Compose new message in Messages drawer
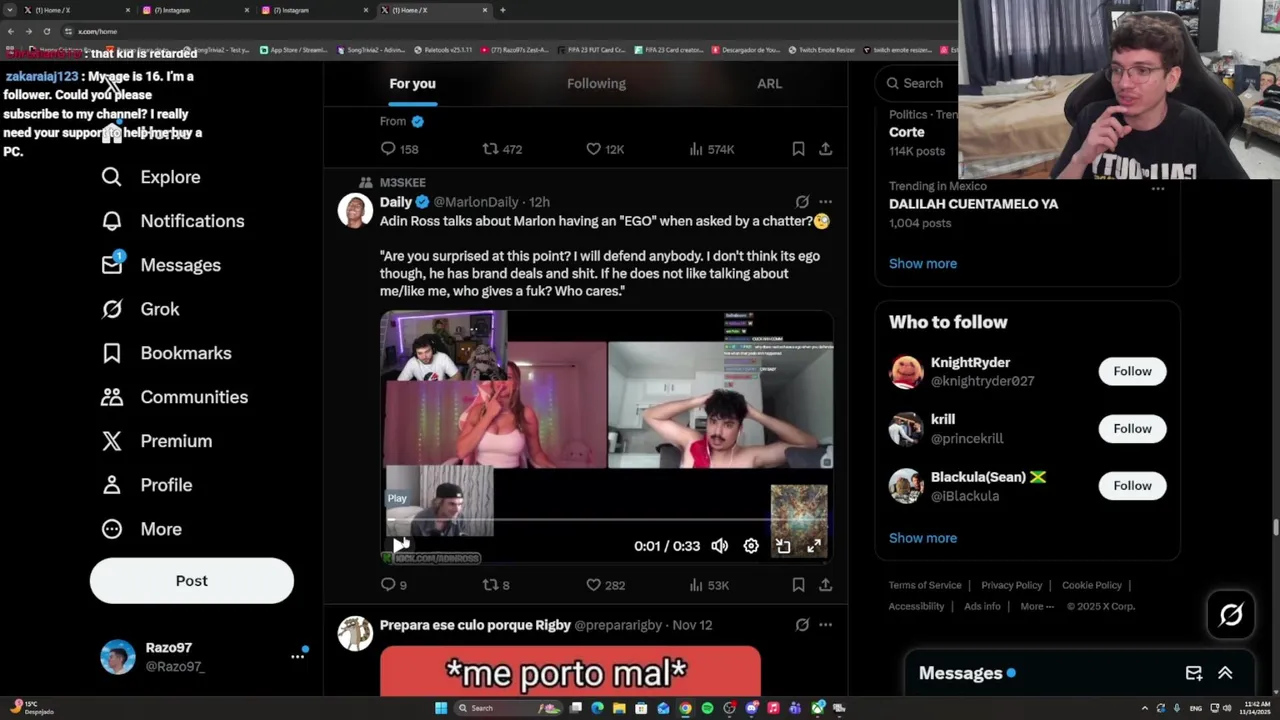Image resolution: width=1280 pixels, height=720 pixels. 1194,673
